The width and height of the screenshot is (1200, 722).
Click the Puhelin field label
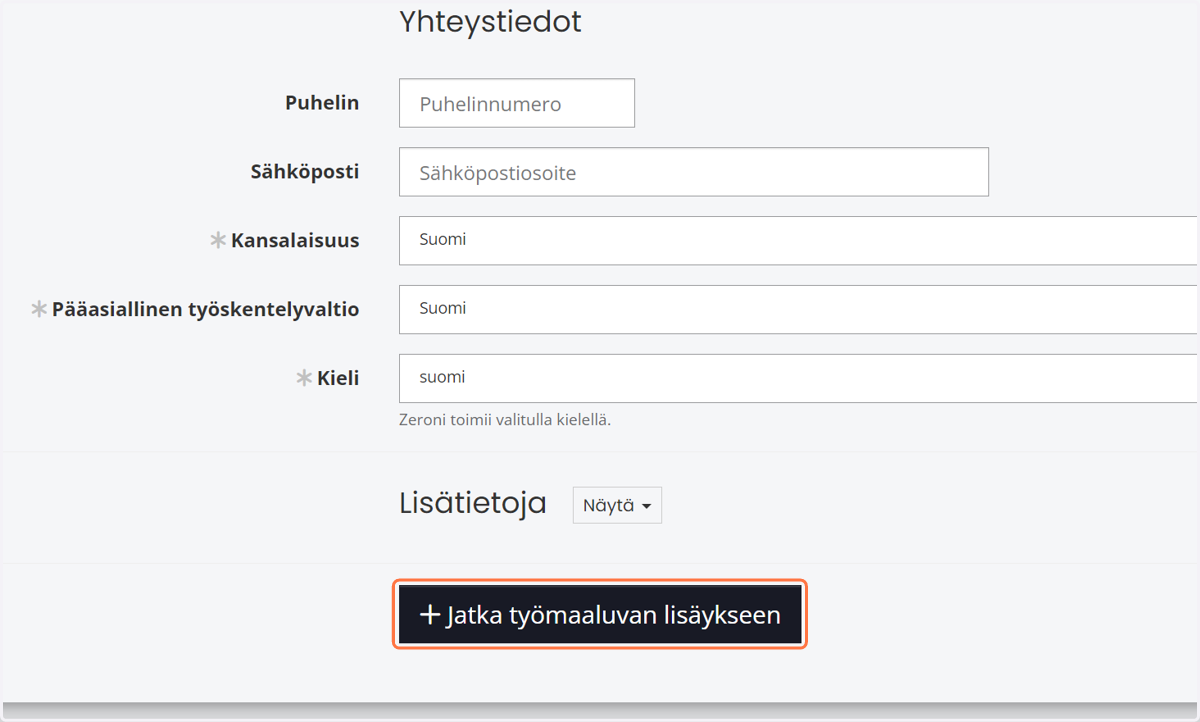[x=322, y=102]
